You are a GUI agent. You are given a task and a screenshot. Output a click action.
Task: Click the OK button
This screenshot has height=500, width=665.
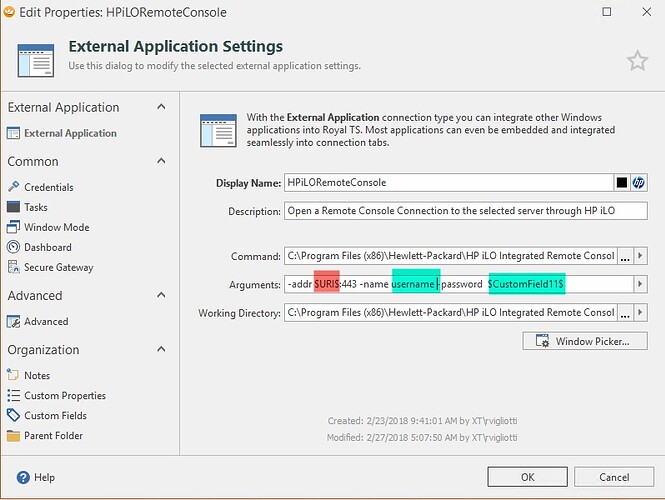click(x=527, y=477)
